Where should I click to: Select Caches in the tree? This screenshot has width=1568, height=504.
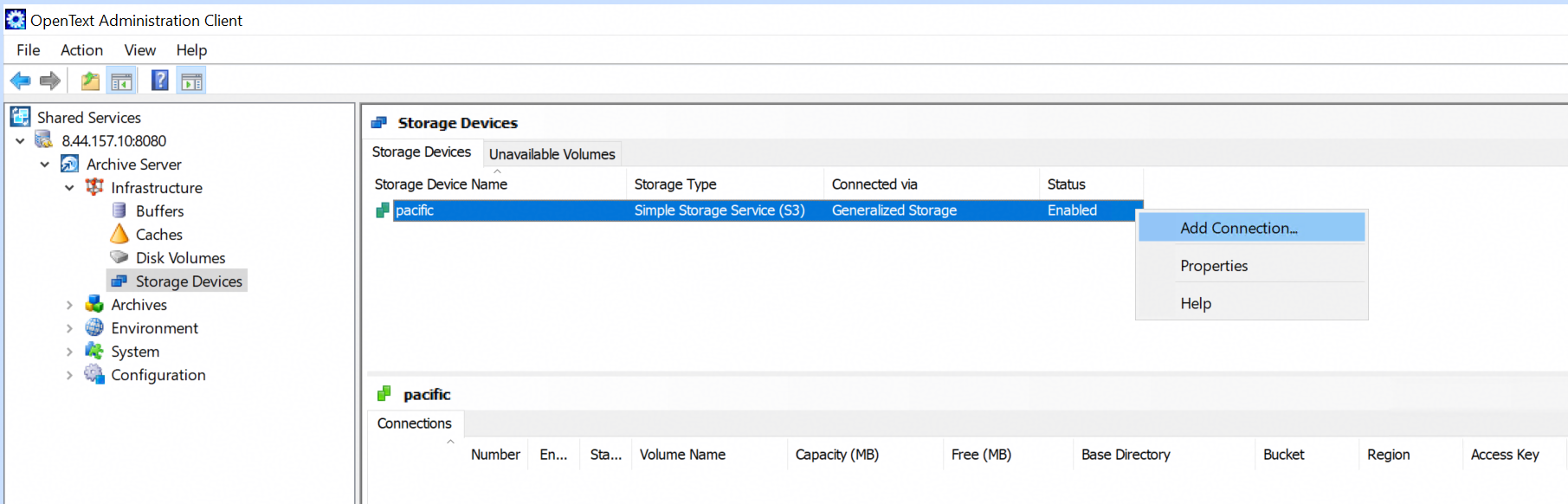(159, 235)
